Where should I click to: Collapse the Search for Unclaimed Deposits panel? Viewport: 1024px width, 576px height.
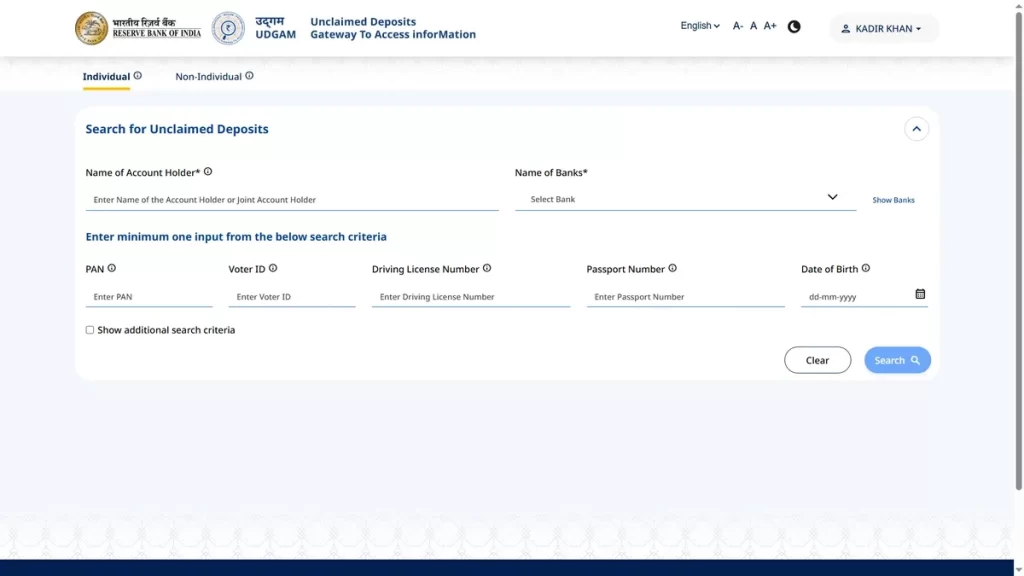[x=916, y=129]
